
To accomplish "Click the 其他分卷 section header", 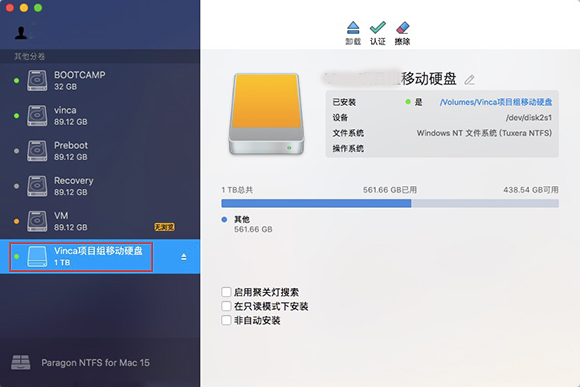I will click(x=30, y=56).
